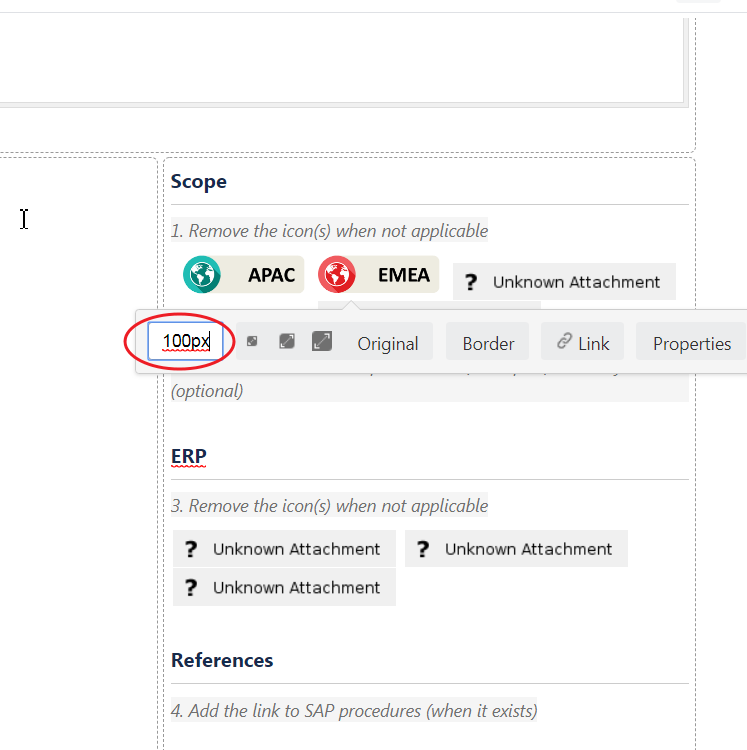Open the Link option for image
Image resolution: width=747 pixels, height=750 pixels.
coord(583,343)
